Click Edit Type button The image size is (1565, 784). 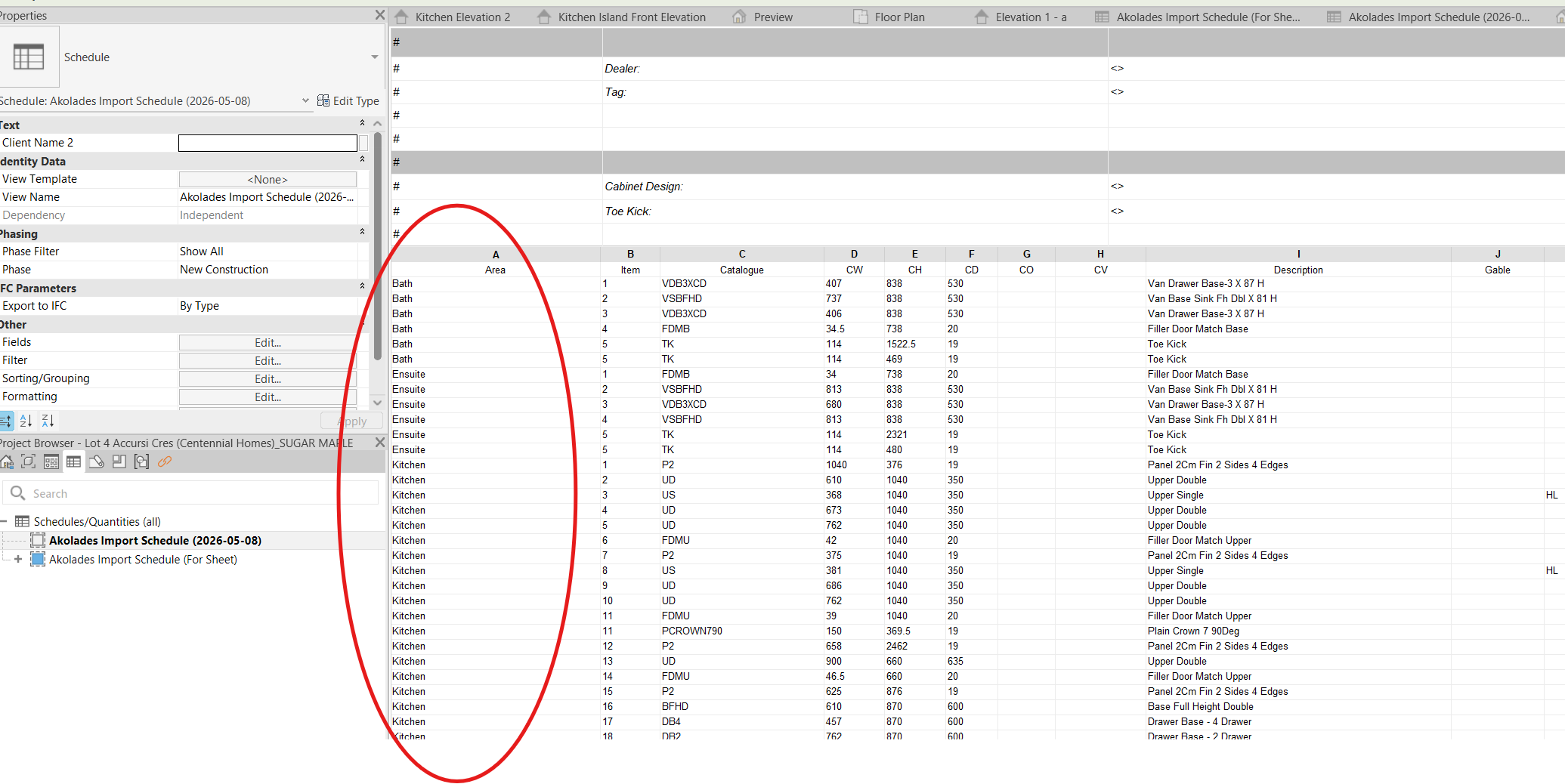pyautogui.click(x=348, y=100)
